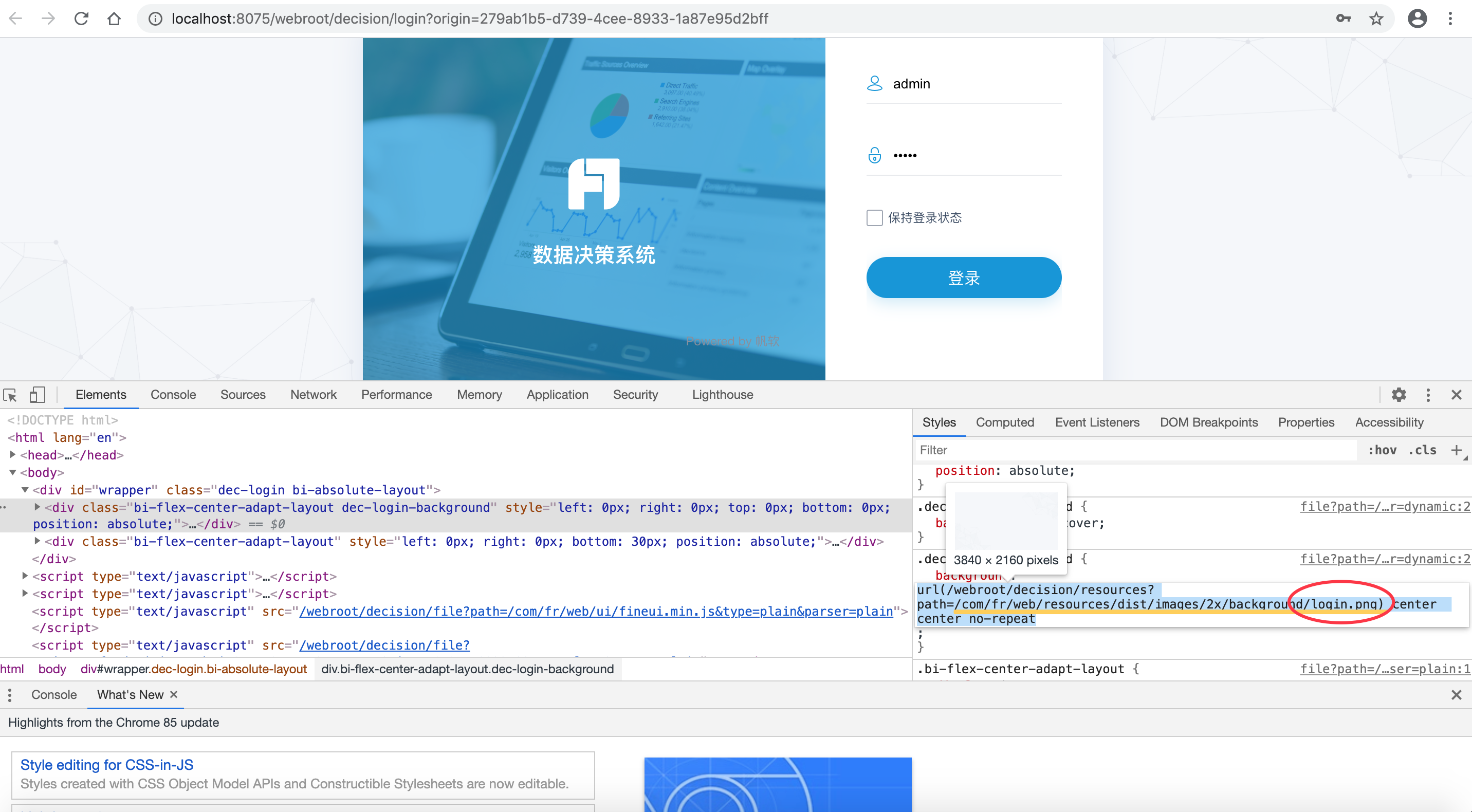The image size is (1472, 812).
Task: Open the DevTools three-dot customize menu
Action: pyautogui.click(x=1428, y=395)
